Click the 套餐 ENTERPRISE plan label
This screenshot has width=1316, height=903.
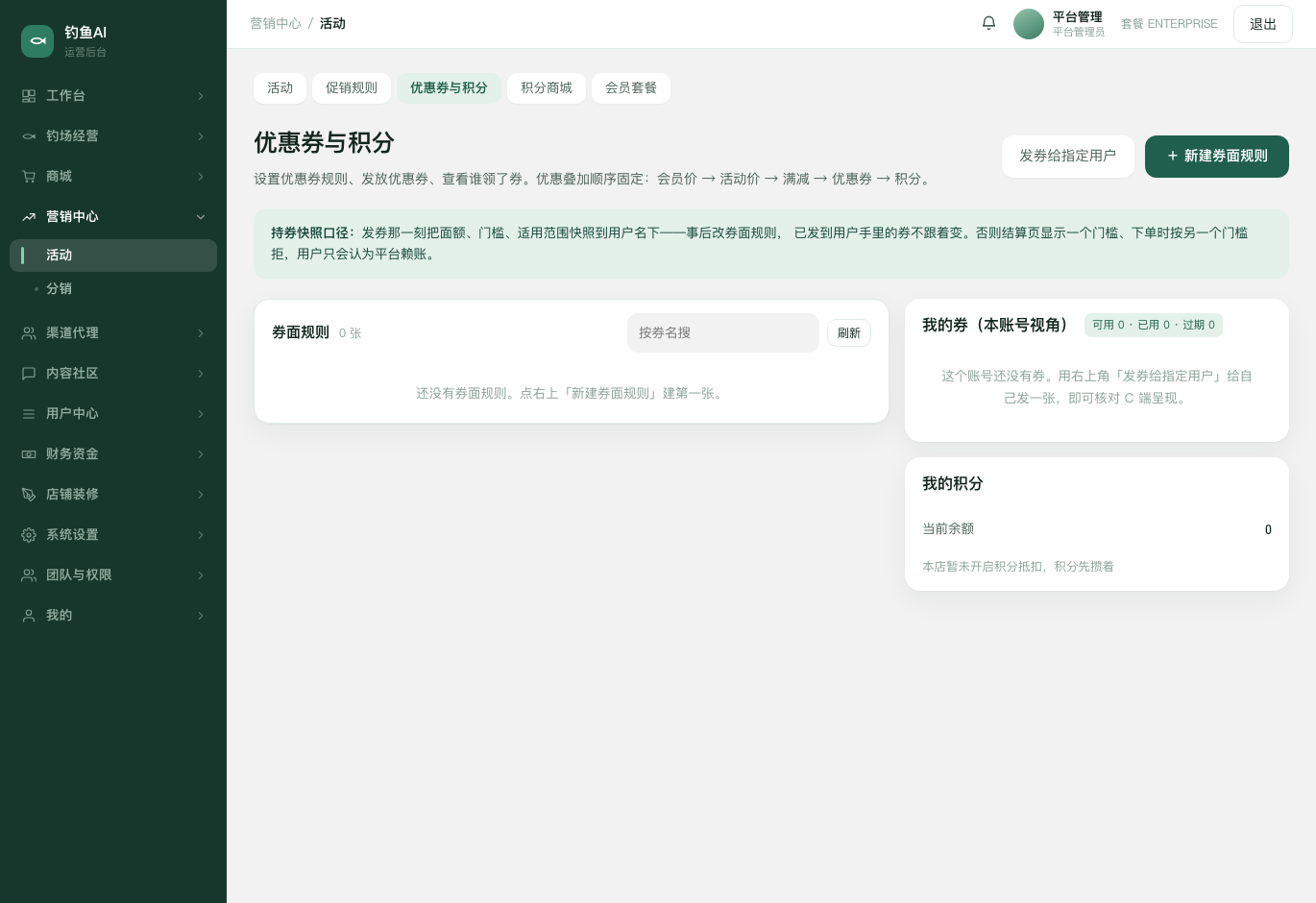click(1169, 24)
